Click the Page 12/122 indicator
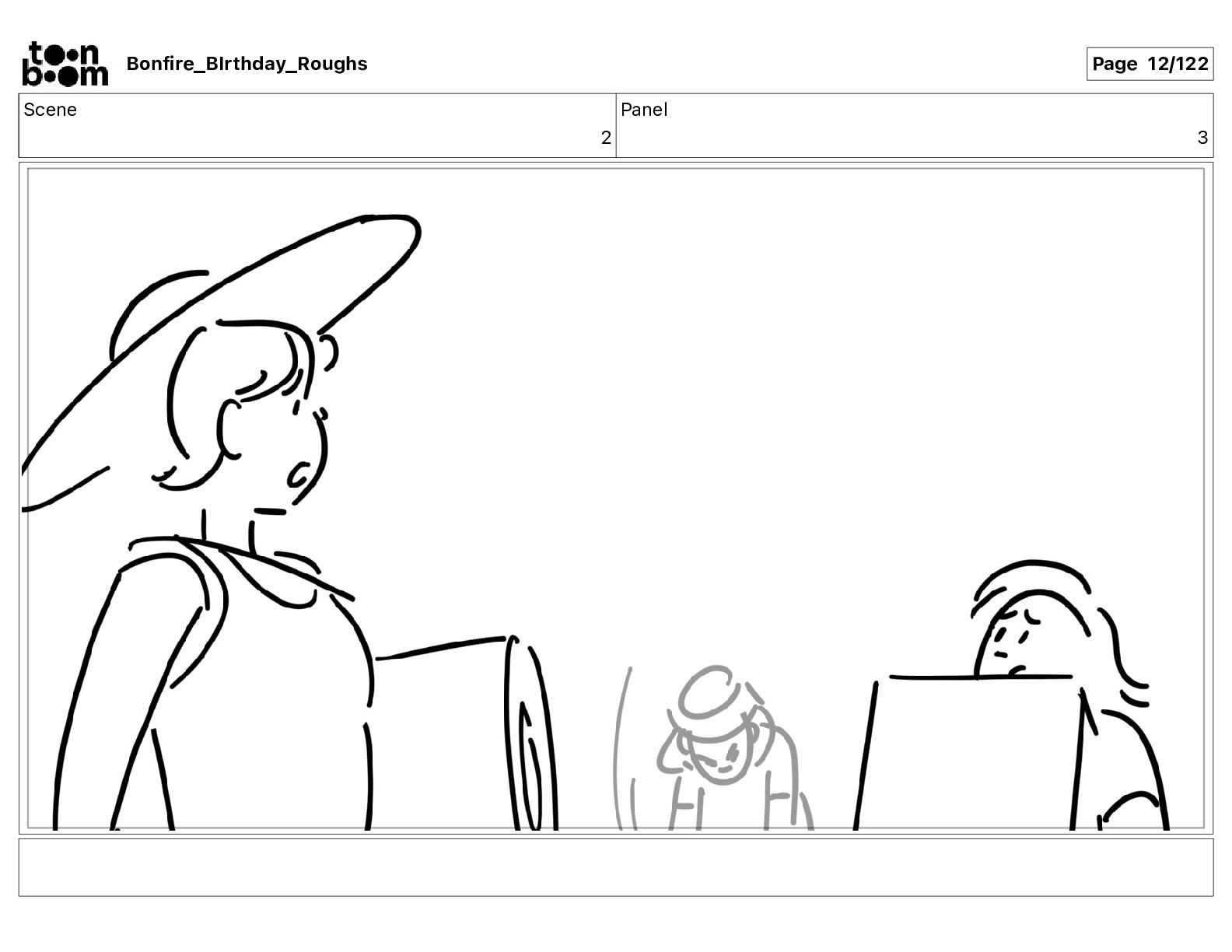This screenshot has height=952, width=1232. 1150,64
